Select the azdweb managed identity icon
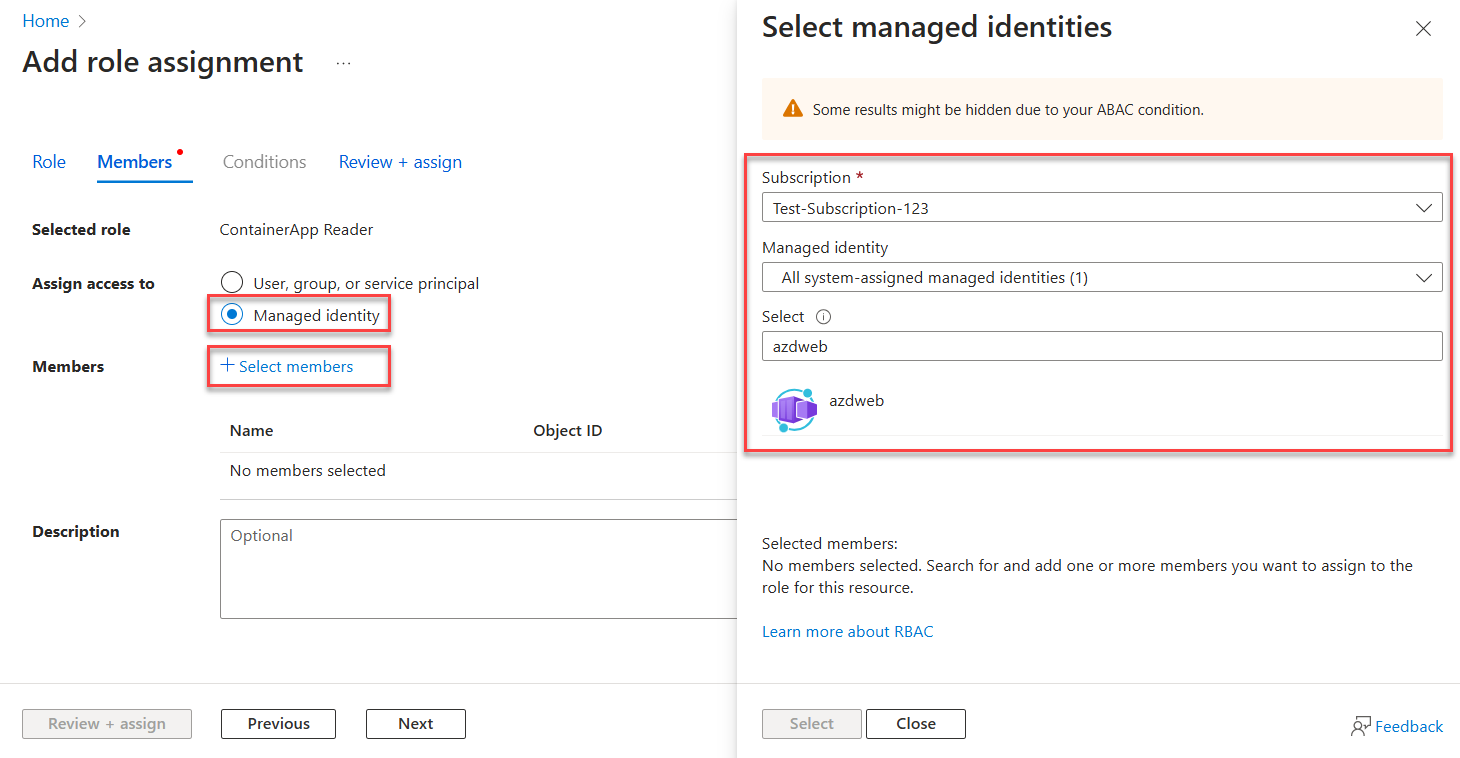The height and width of the screenshot is (758, 1460). click(x=793, y=409)
